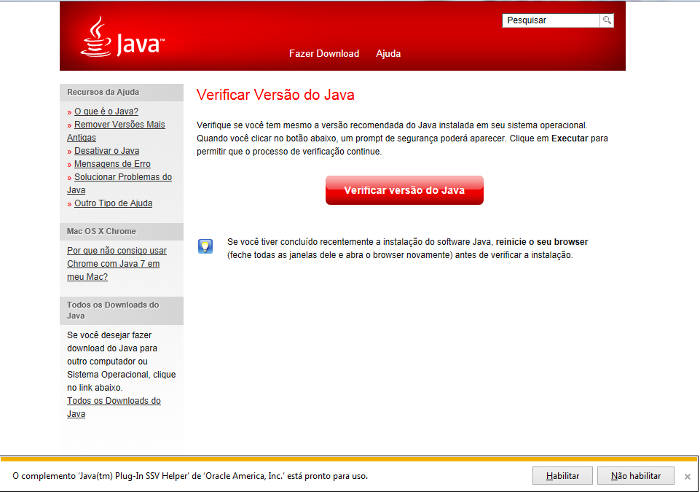Visit the Mensagens de Erro link
The image size is (700, 492).
pos(112,164)
